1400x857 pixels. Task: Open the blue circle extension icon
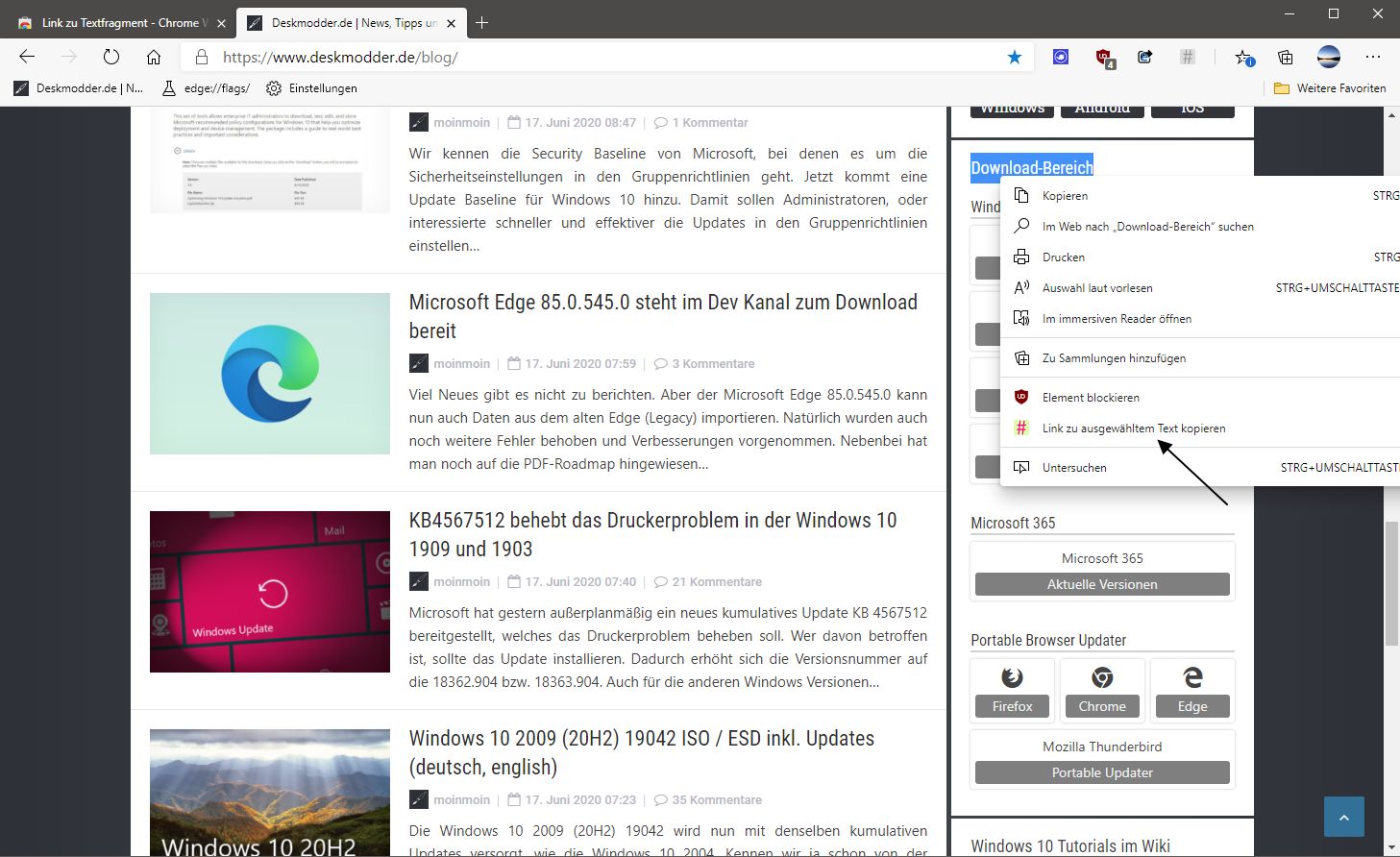(1061, 57)
